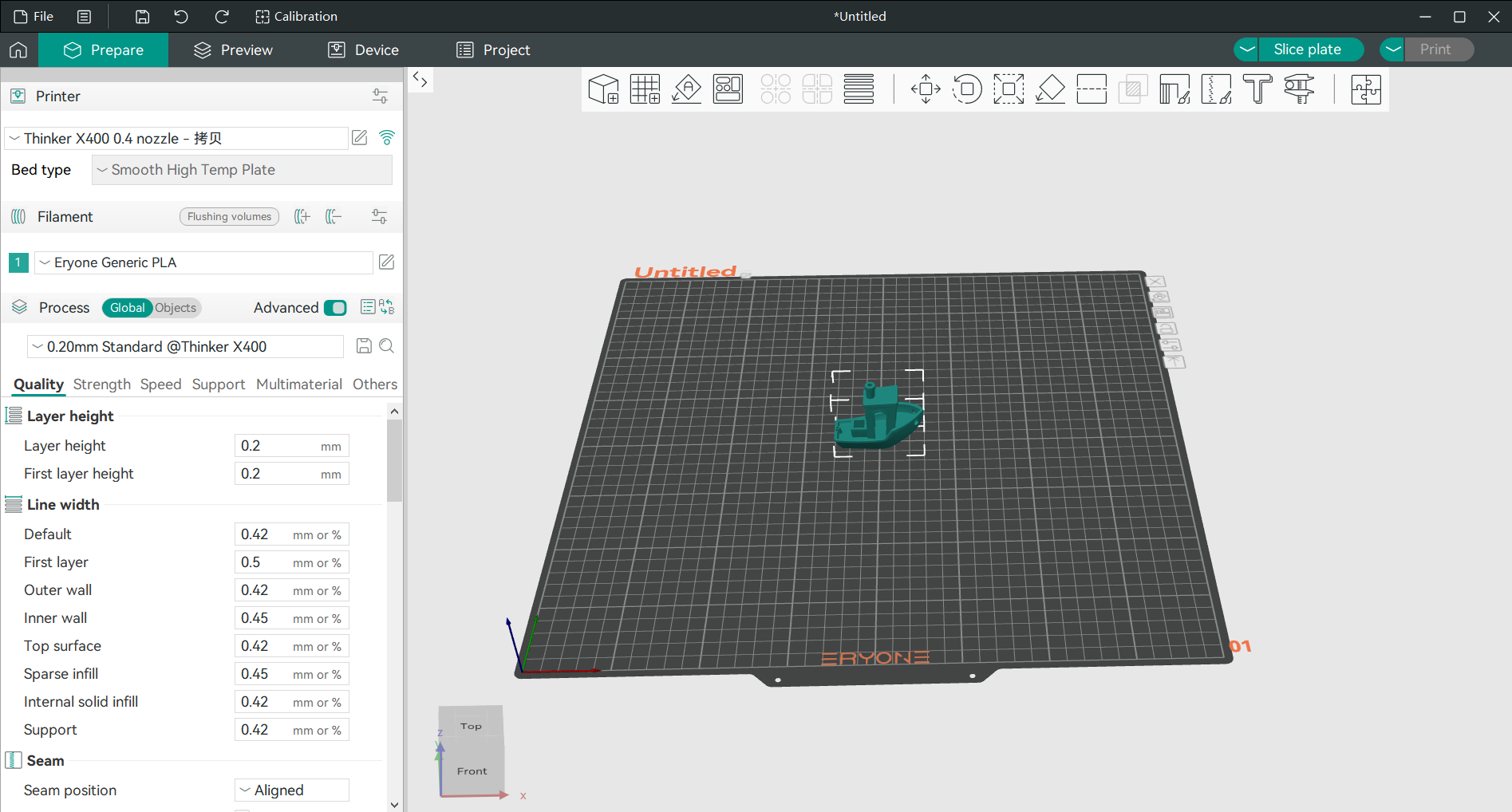Go to the Home page icon
Viewport: 1512px width, 812px height.
coord(18,49)
